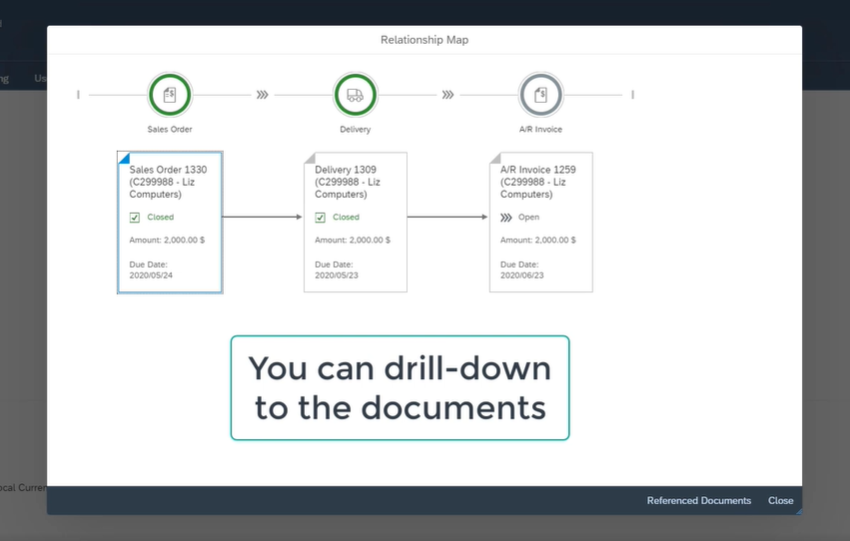Click Closed checkmark on Sales Order 1330

coord(134,217)
